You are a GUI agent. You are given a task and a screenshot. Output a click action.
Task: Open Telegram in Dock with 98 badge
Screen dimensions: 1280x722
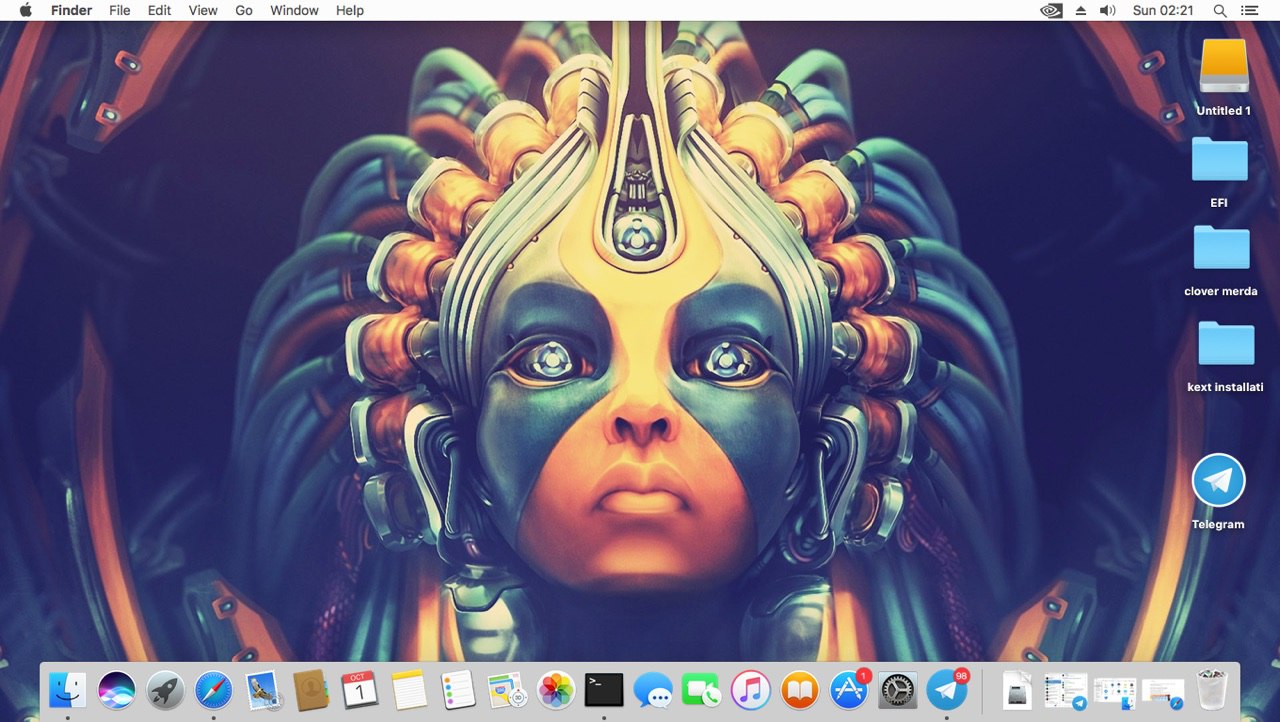coord(947,689)
